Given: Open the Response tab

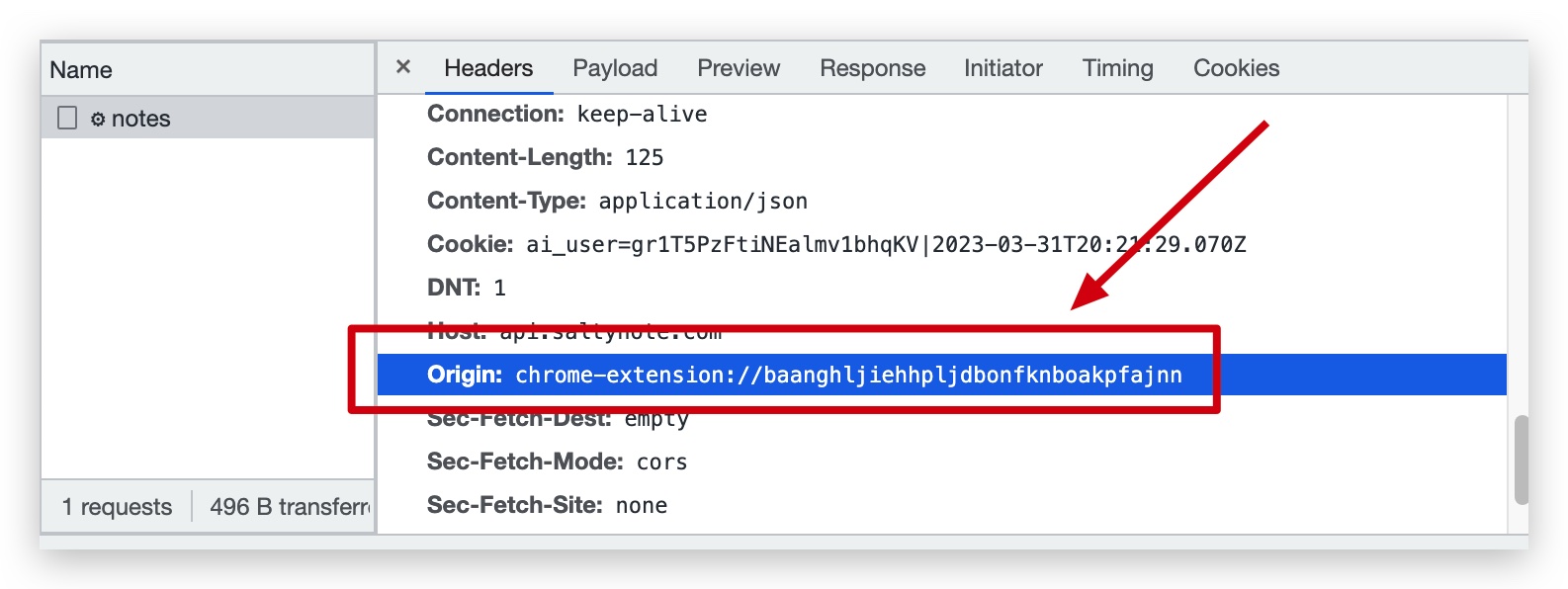Looking at the screenshot, I should pyautogui.click(x=871, y=67).
